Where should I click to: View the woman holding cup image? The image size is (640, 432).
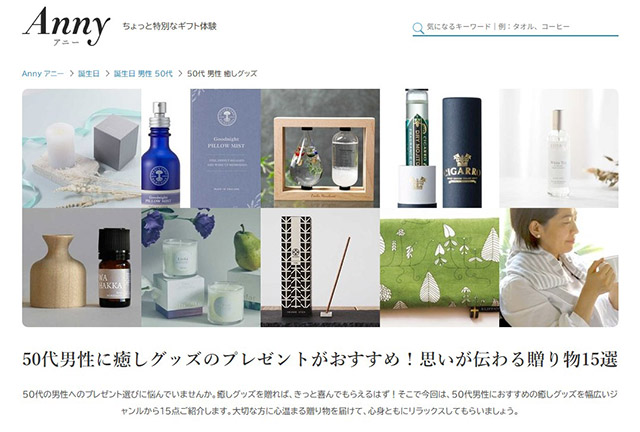click(559, 267)
